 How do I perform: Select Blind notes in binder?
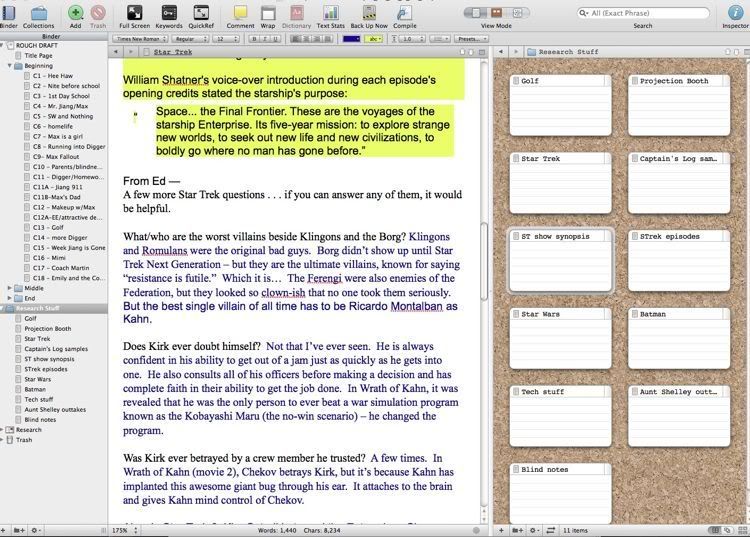pos(40,420)
